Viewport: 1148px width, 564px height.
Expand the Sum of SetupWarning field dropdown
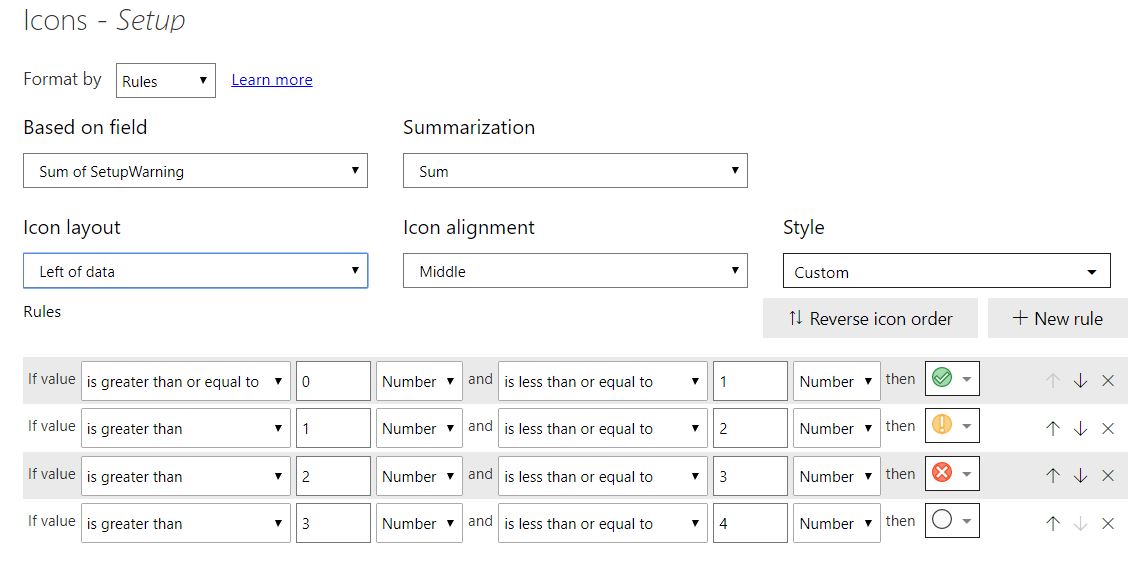[x=195, y=171]
